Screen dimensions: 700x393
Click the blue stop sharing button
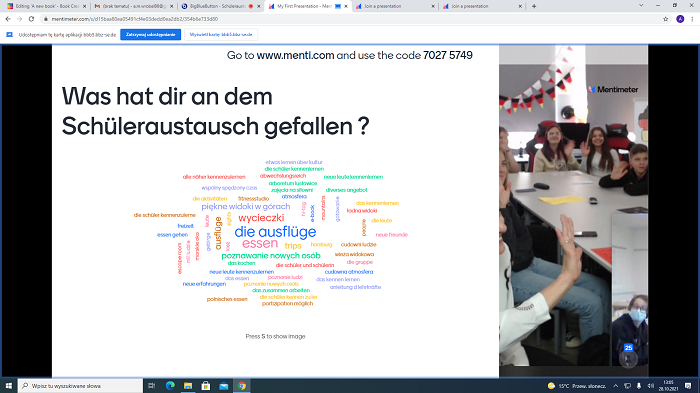150,35
